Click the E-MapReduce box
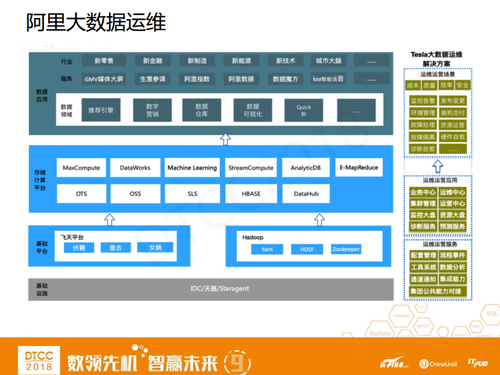The width and height of the screenshot is (500, 375). click(x=359, y=167)
